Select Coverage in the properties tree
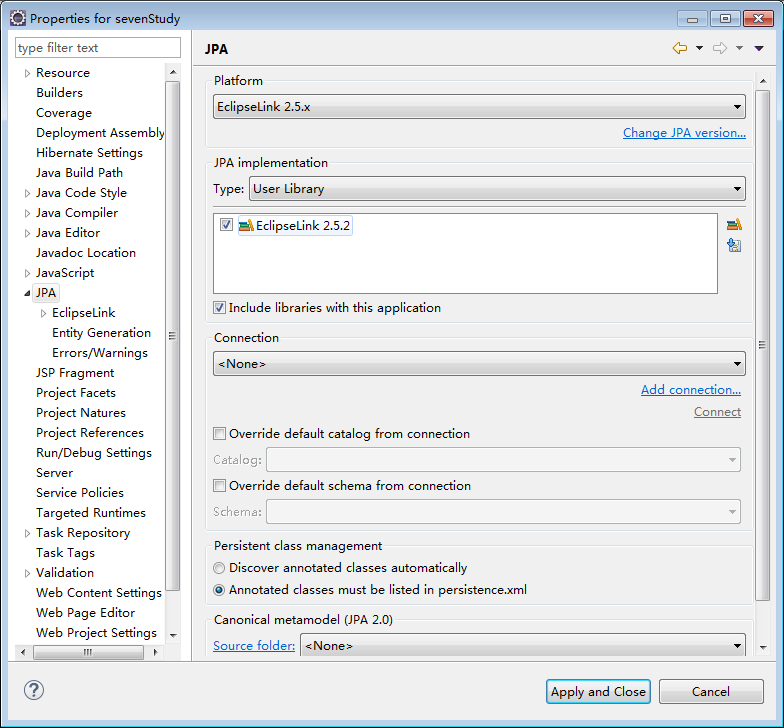 click(64, 112)
